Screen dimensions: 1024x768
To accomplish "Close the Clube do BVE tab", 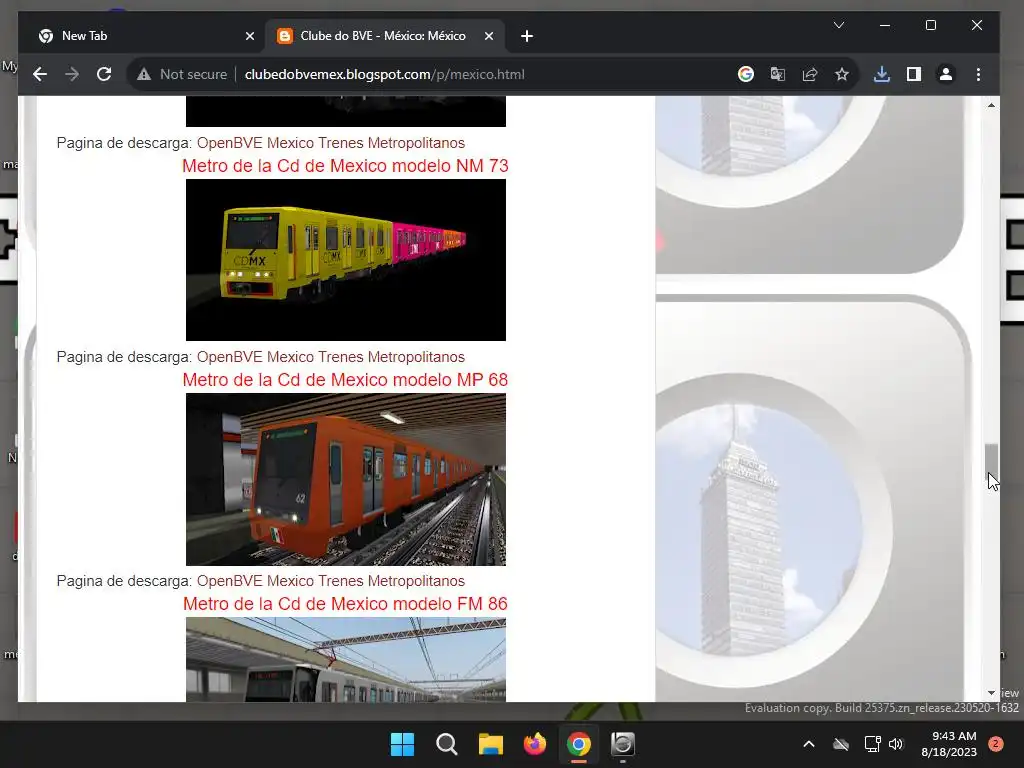I will 488,37.
